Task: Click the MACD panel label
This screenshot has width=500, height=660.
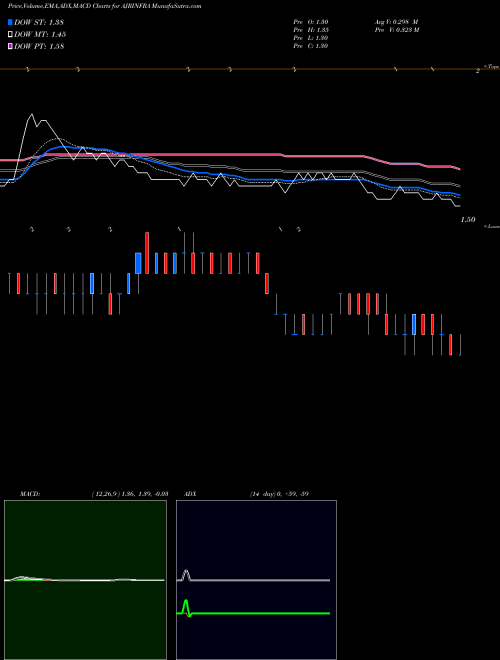Action: click(30, 494)
